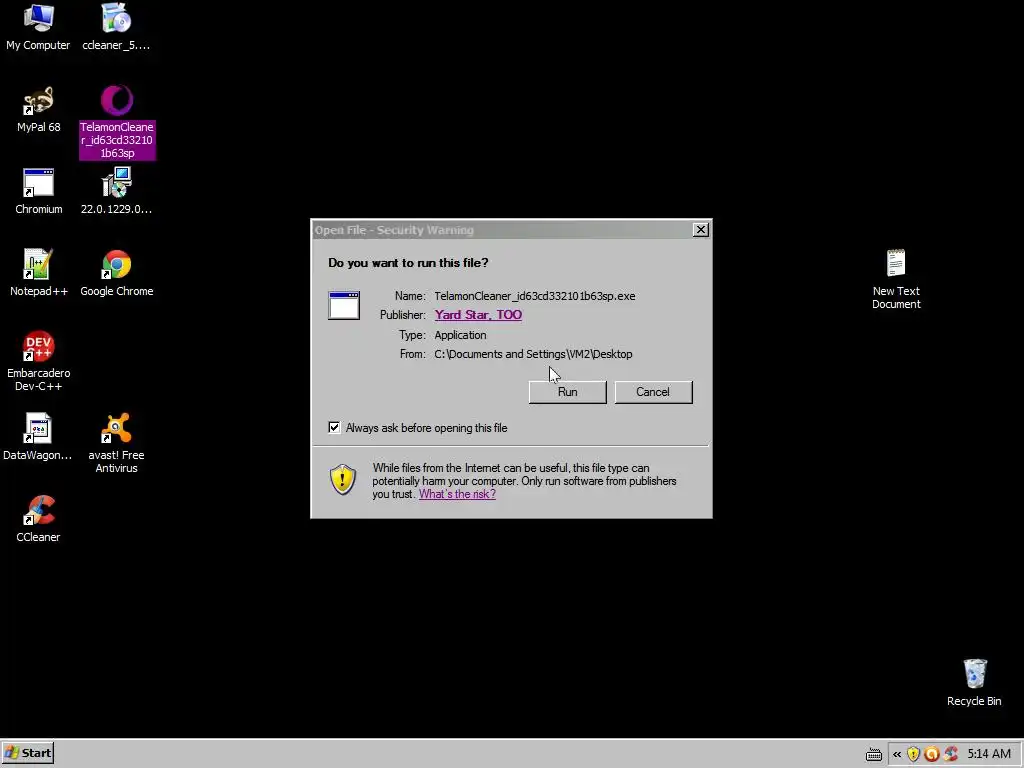Image resolution: width=1024 pixels, height=768 pixels.
Task: Click the C:\Documents and Settings\VM2\Desktop path text
Action: pos(534,354)
